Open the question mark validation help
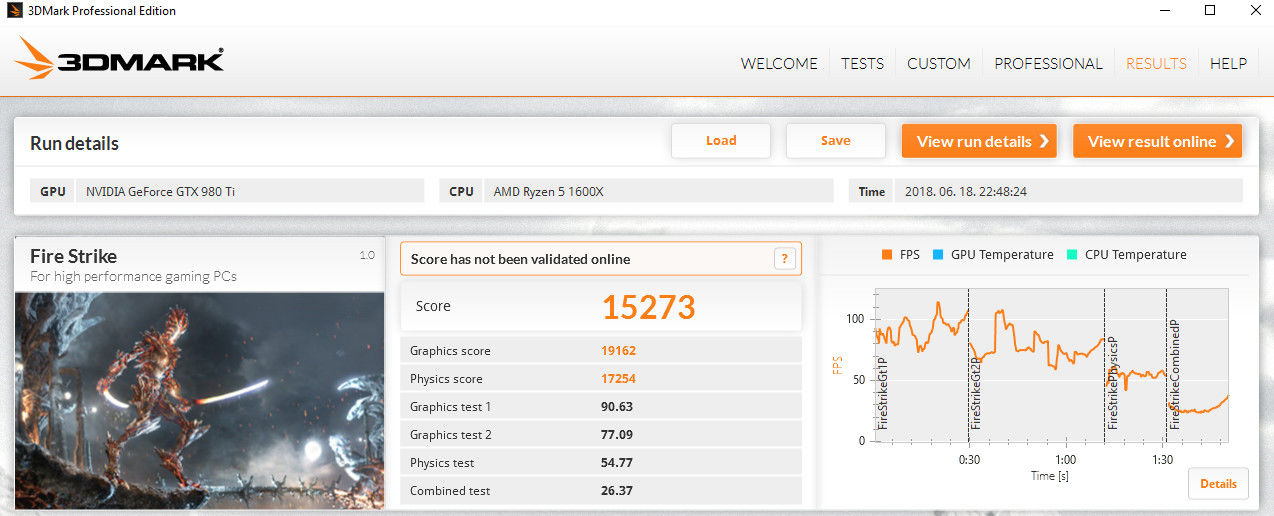 click(787, 258)
